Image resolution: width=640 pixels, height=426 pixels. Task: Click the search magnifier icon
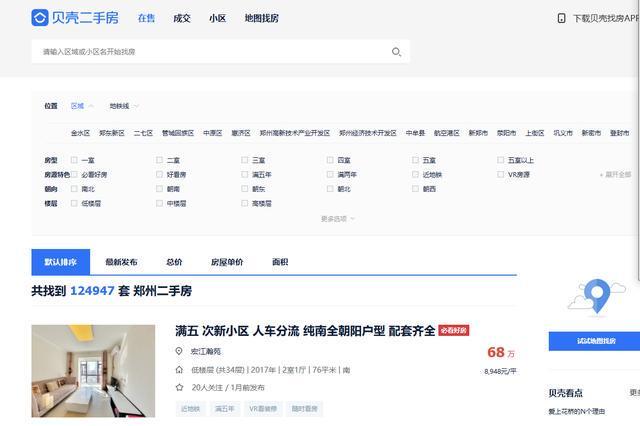(x=396, y=52)
